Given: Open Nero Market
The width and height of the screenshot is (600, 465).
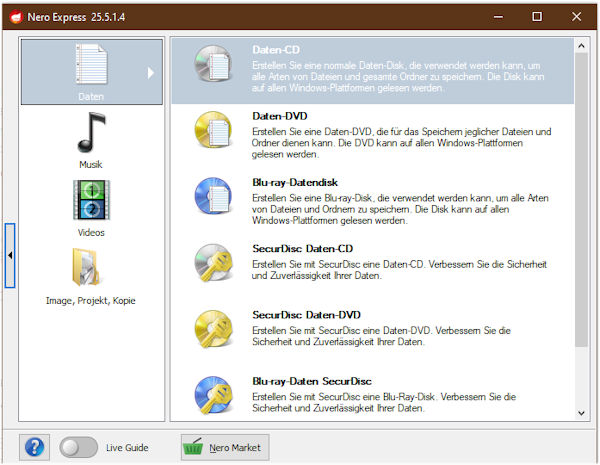Looking at the screenshot, I should click(x=225, y=447).
